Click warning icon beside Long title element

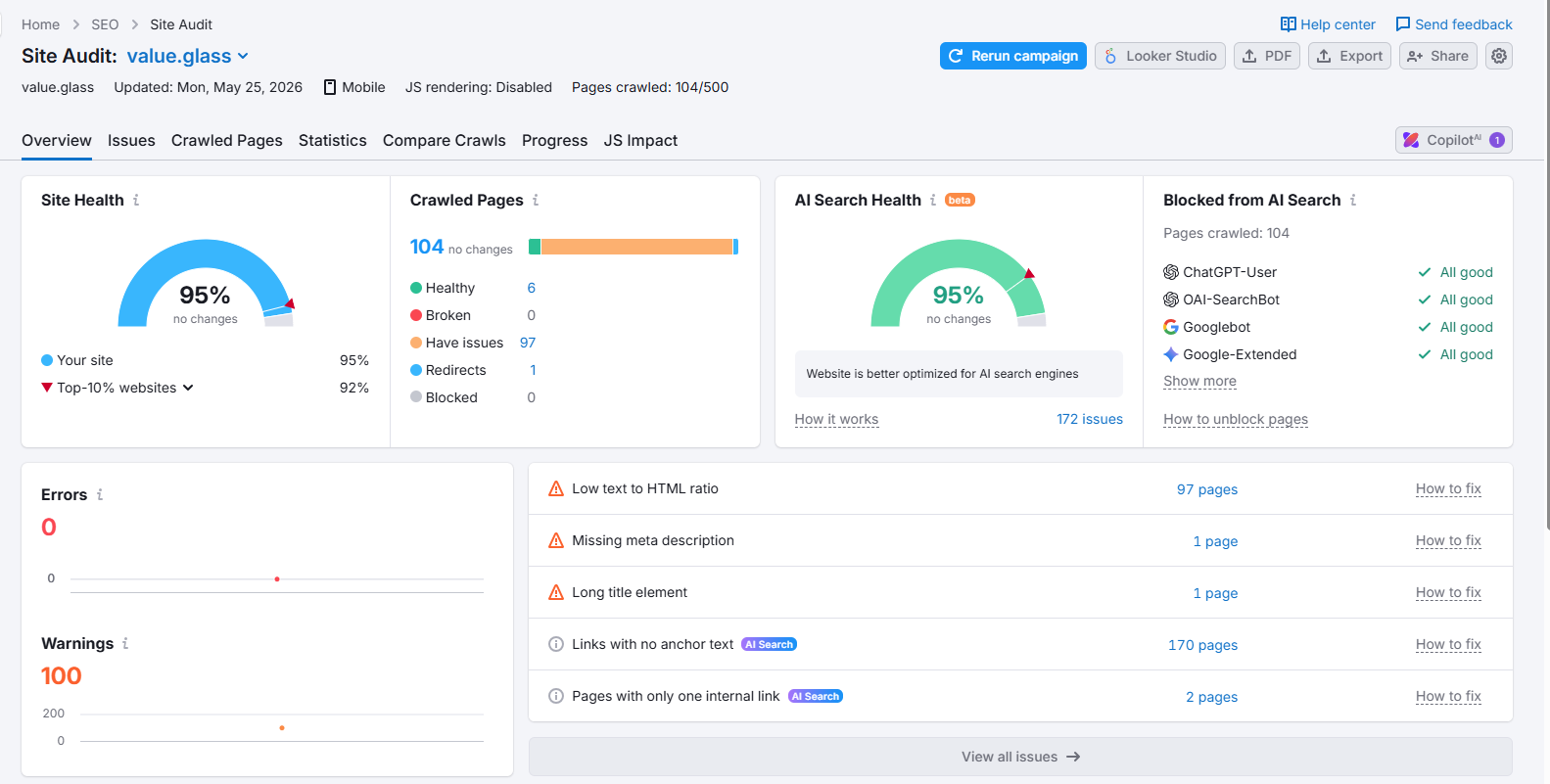[556, 592]
